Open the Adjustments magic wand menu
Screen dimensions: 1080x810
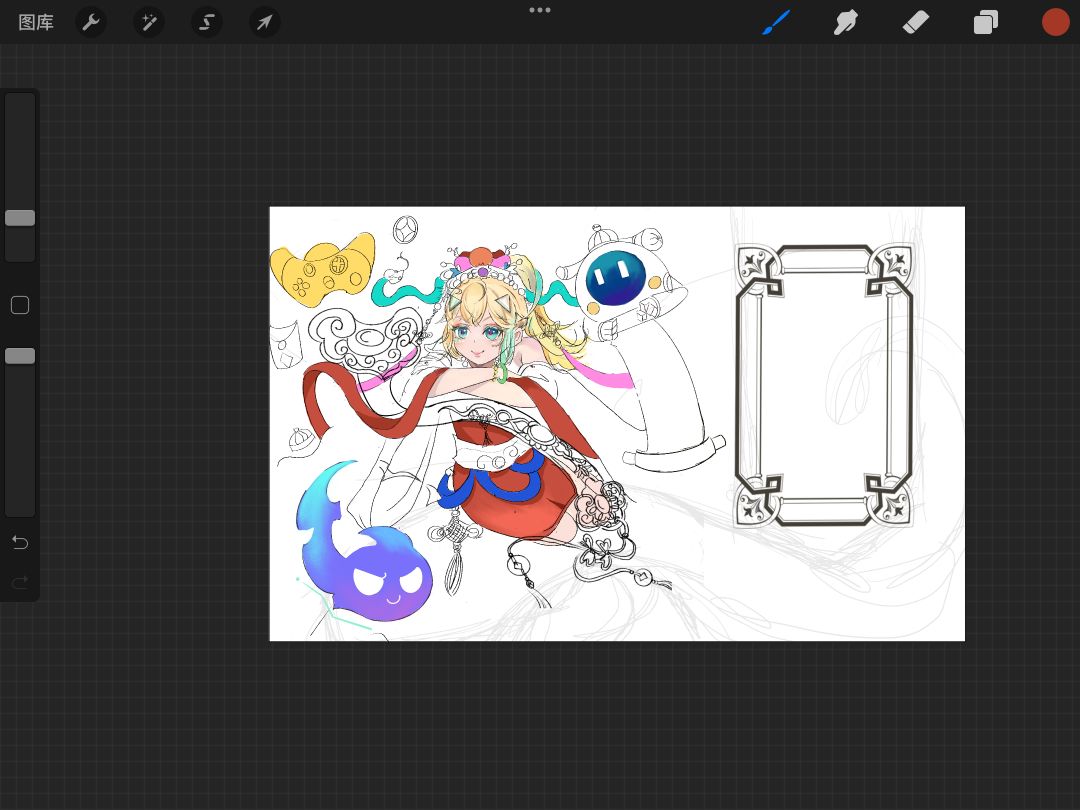[149, 22]
